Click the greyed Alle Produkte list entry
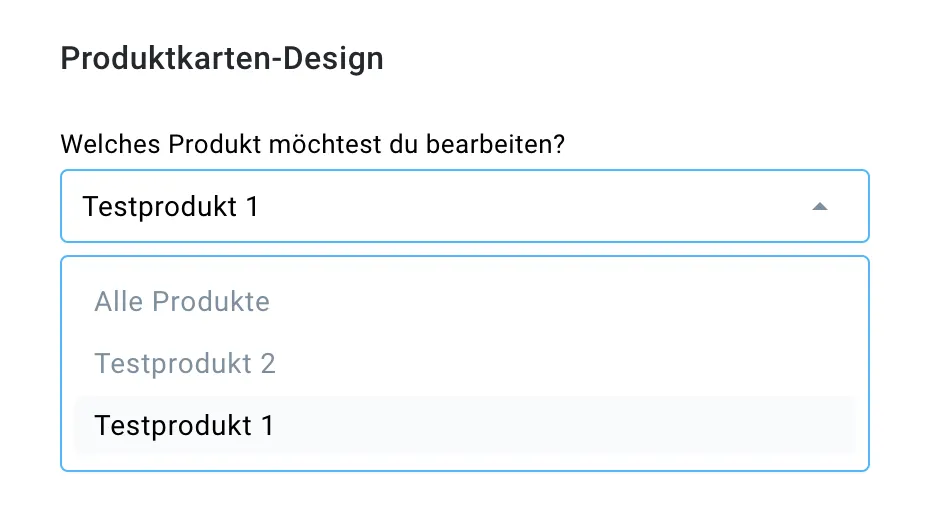This screenshot has height=514, width=926. click(464, 301)
